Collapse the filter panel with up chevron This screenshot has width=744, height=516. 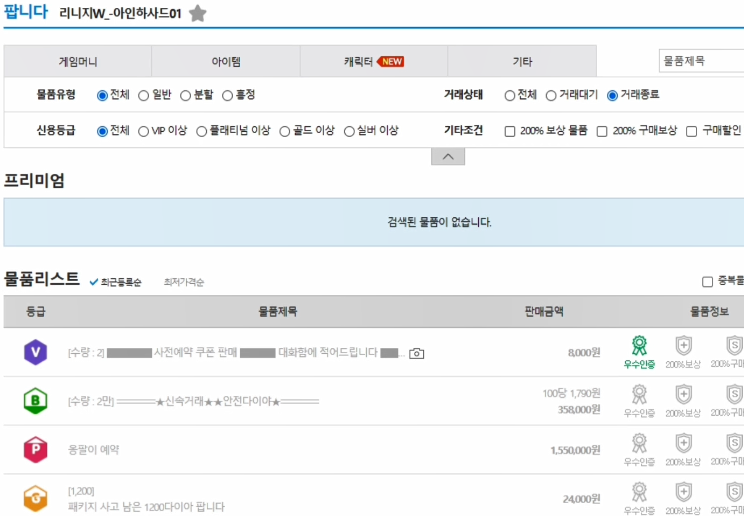(x=448, y=157)
